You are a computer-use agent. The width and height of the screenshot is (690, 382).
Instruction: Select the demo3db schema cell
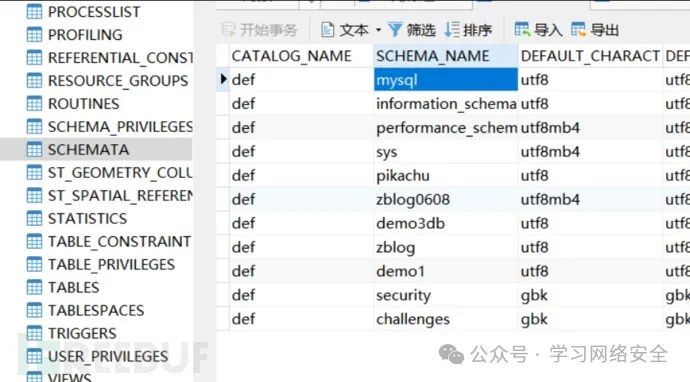[x=446, y=224]
